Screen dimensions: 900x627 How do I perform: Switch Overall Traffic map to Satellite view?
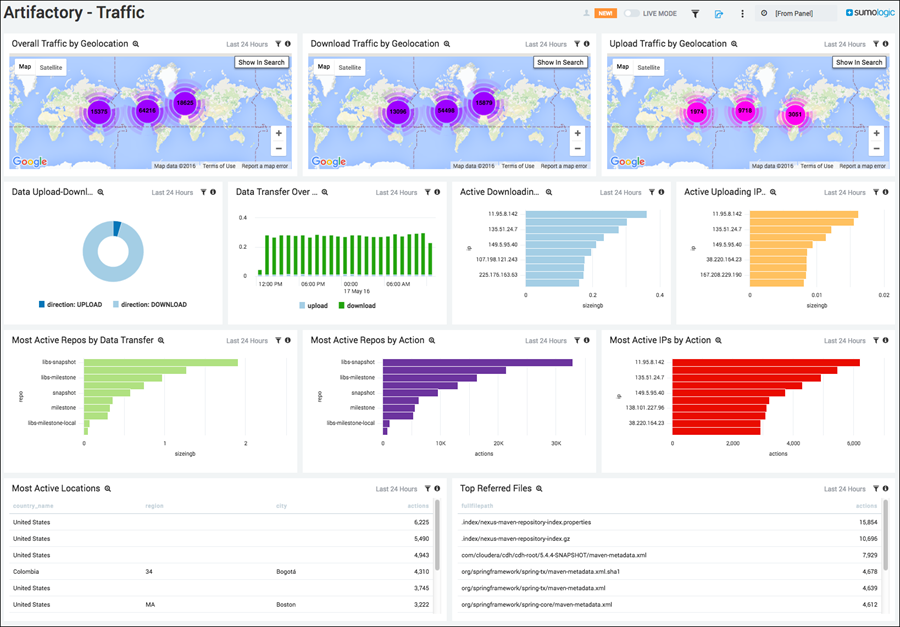point(51,67)
